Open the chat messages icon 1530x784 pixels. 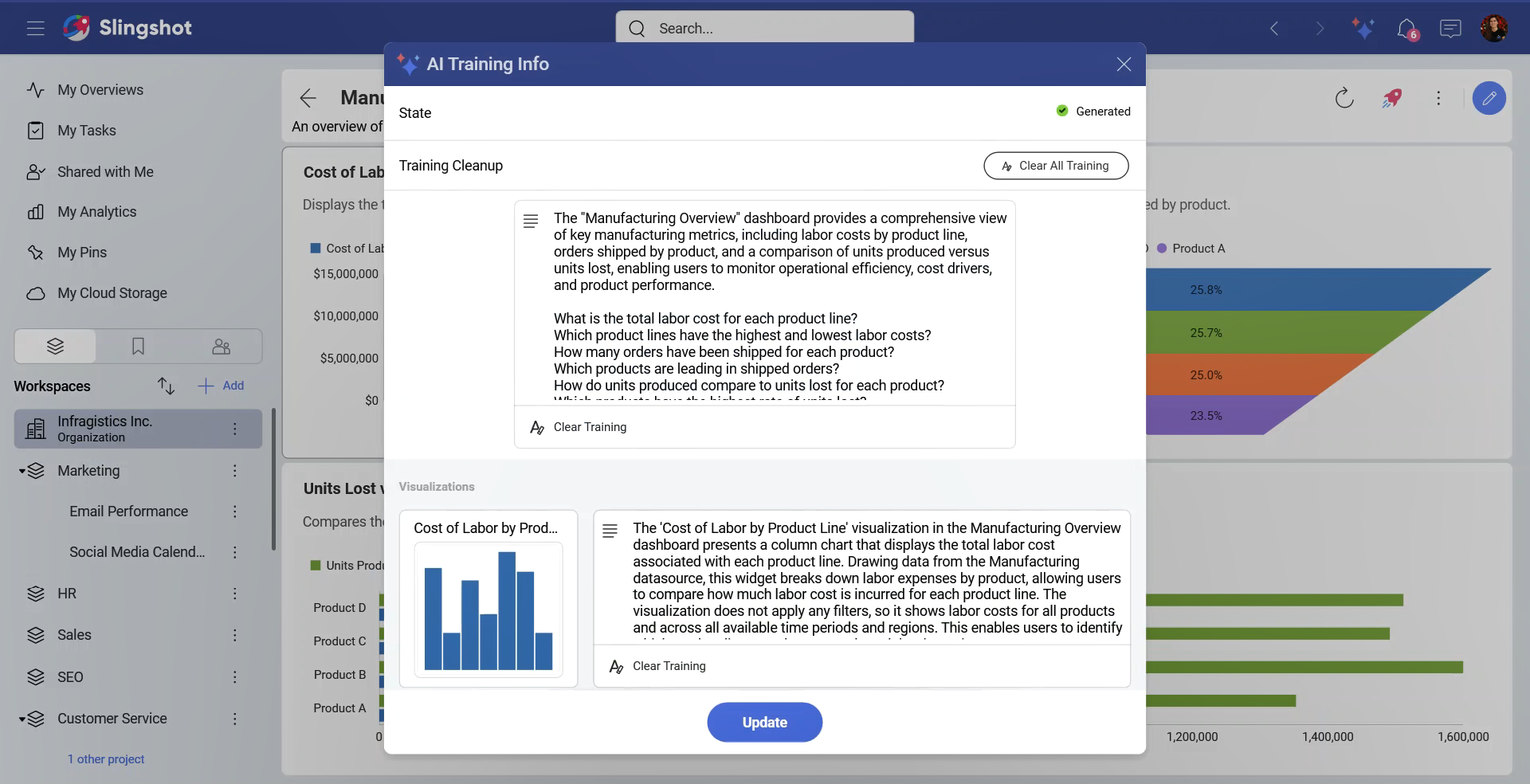pyautogui.click(x=1450, y=29)
